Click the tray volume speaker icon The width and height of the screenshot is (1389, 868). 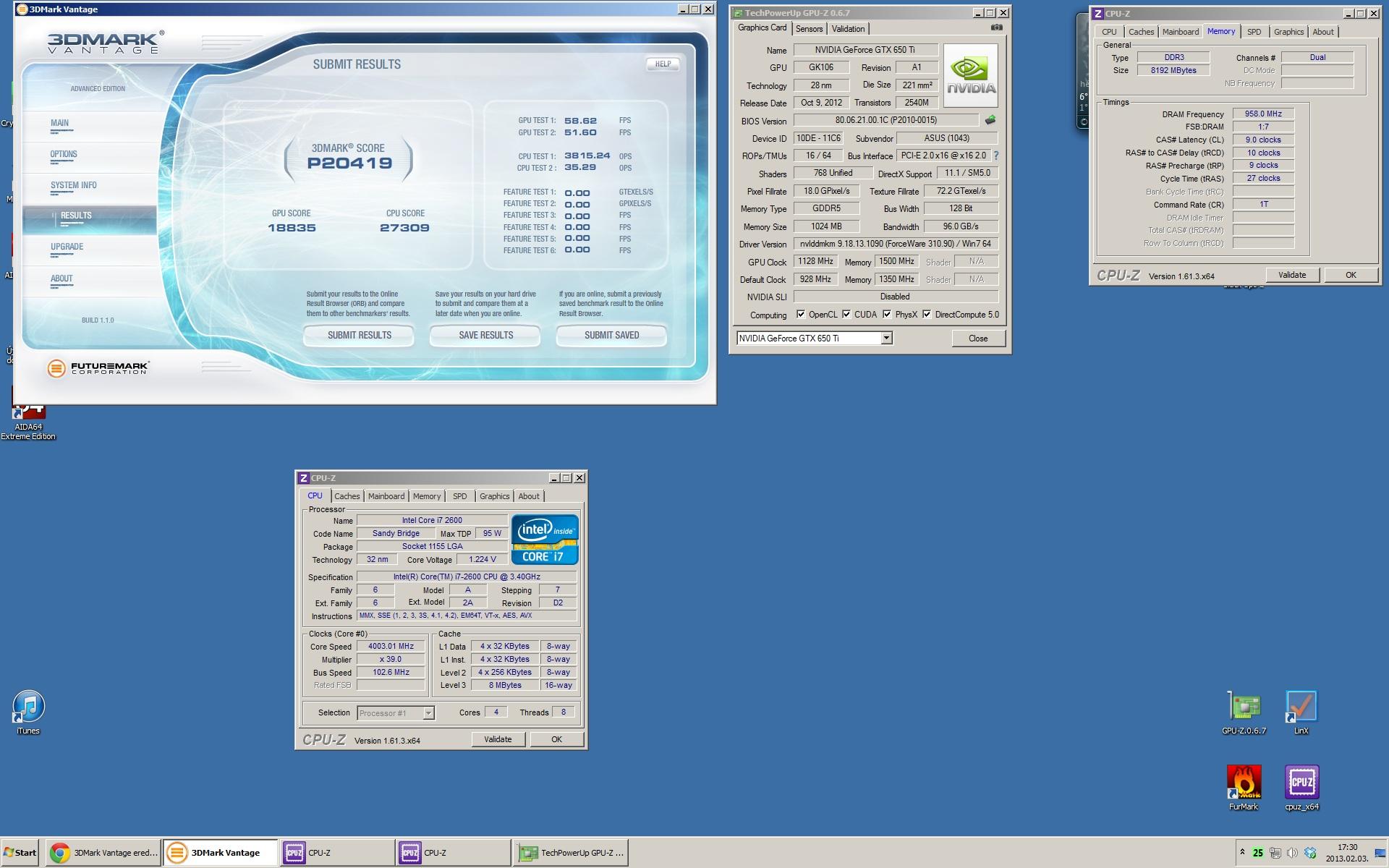point(1292,853)
